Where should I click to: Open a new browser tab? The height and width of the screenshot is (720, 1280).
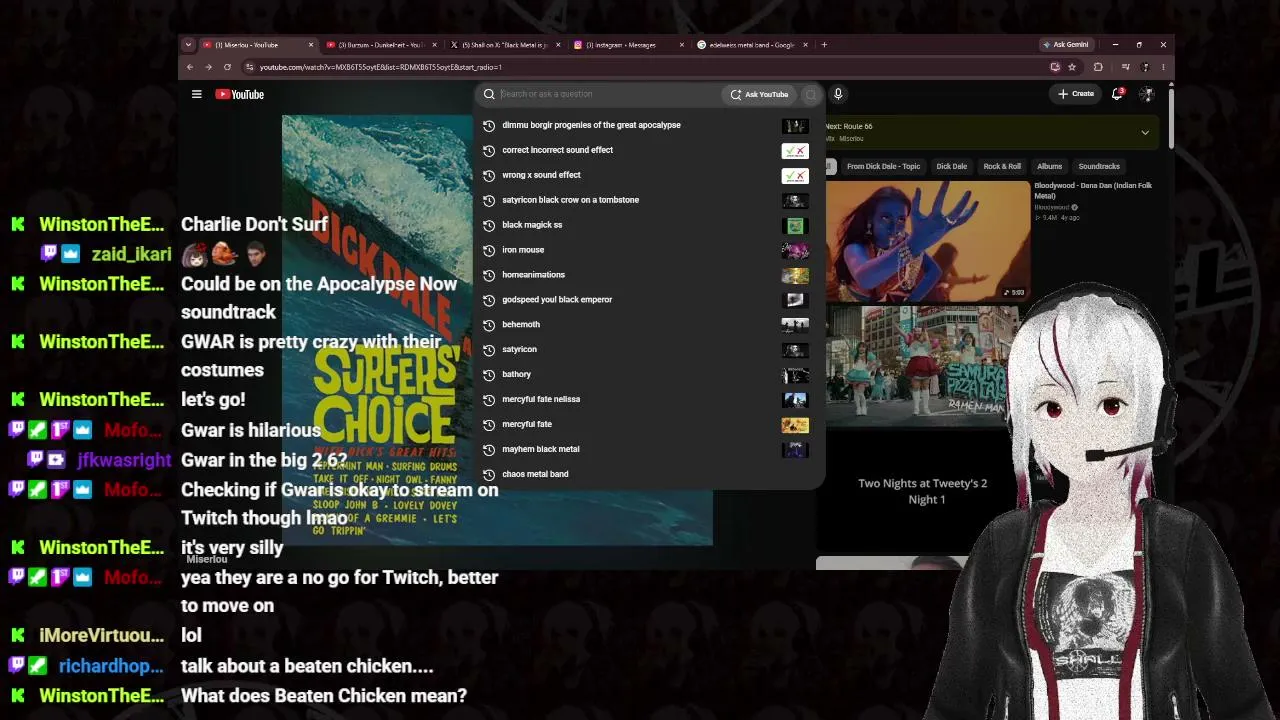coord(824,45)
